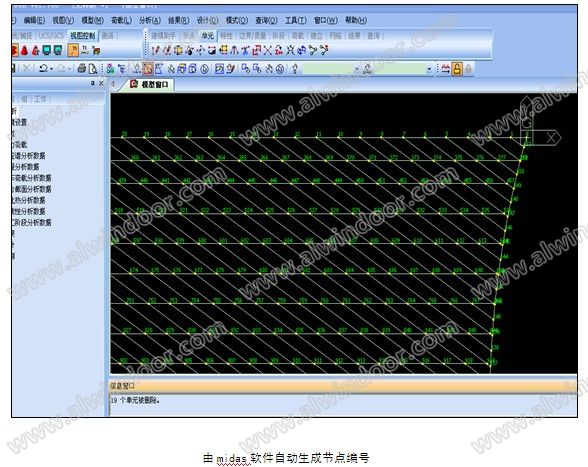The width and height of the screenshot is (588, 467).
Task: Select the 单元 ribbon tab
Action: point(207,36)
